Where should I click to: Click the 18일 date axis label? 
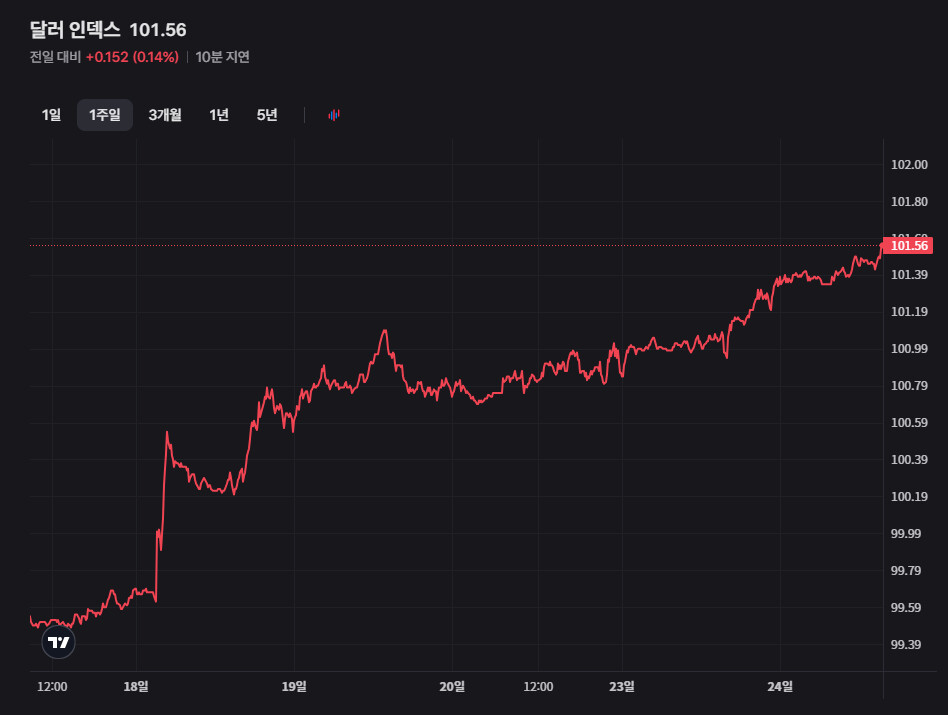[x=136, y=686]
